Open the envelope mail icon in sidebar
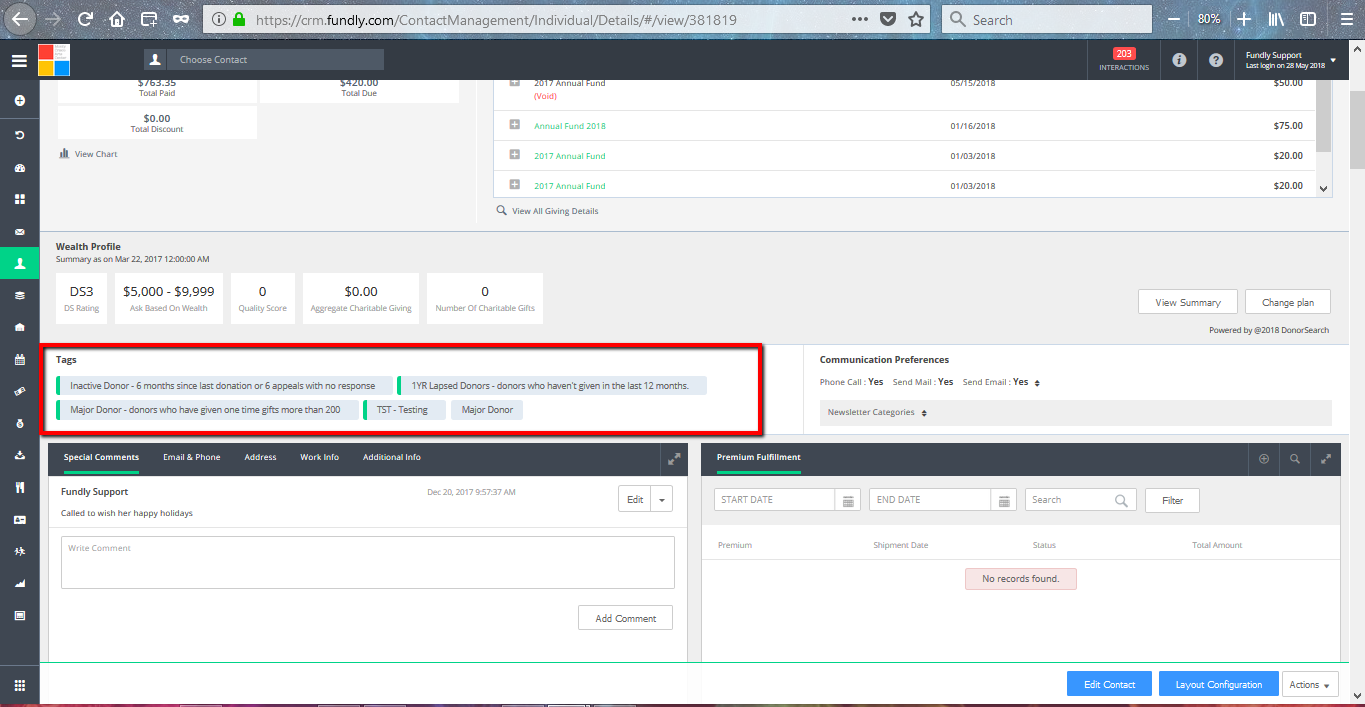The height and width of the screenshot is (707, 1365). [x=19, y=232]
